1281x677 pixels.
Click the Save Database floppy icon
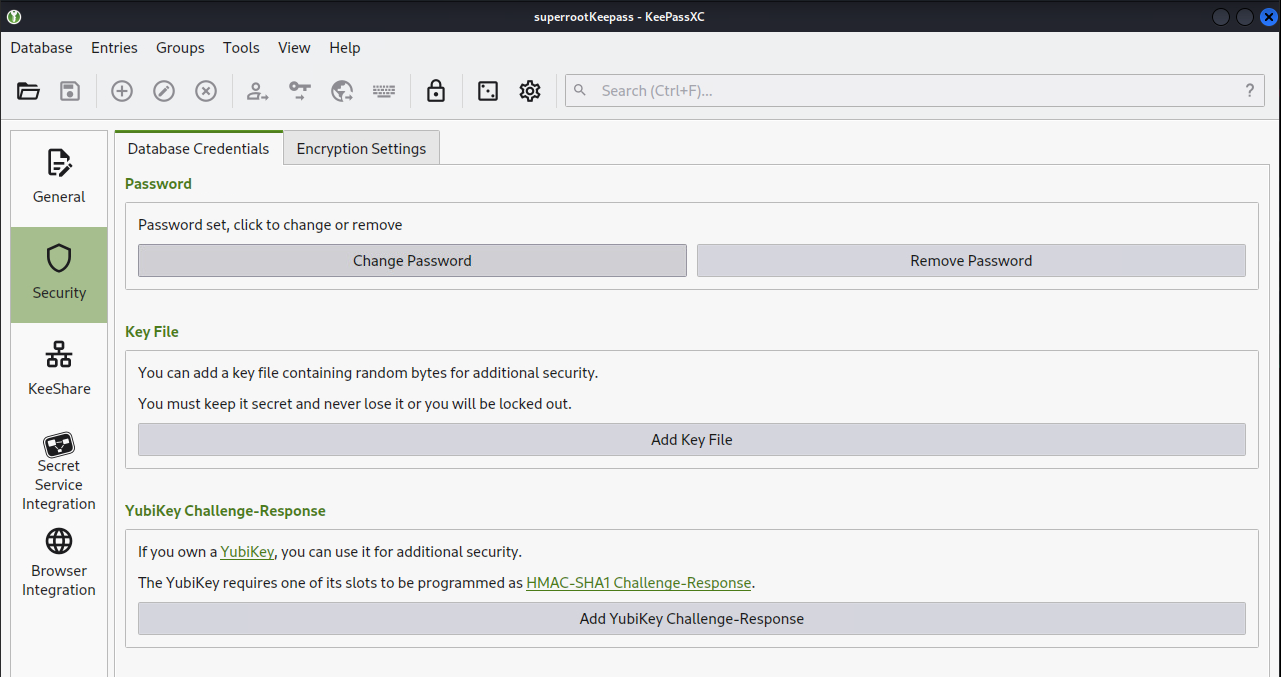[70, 91]
